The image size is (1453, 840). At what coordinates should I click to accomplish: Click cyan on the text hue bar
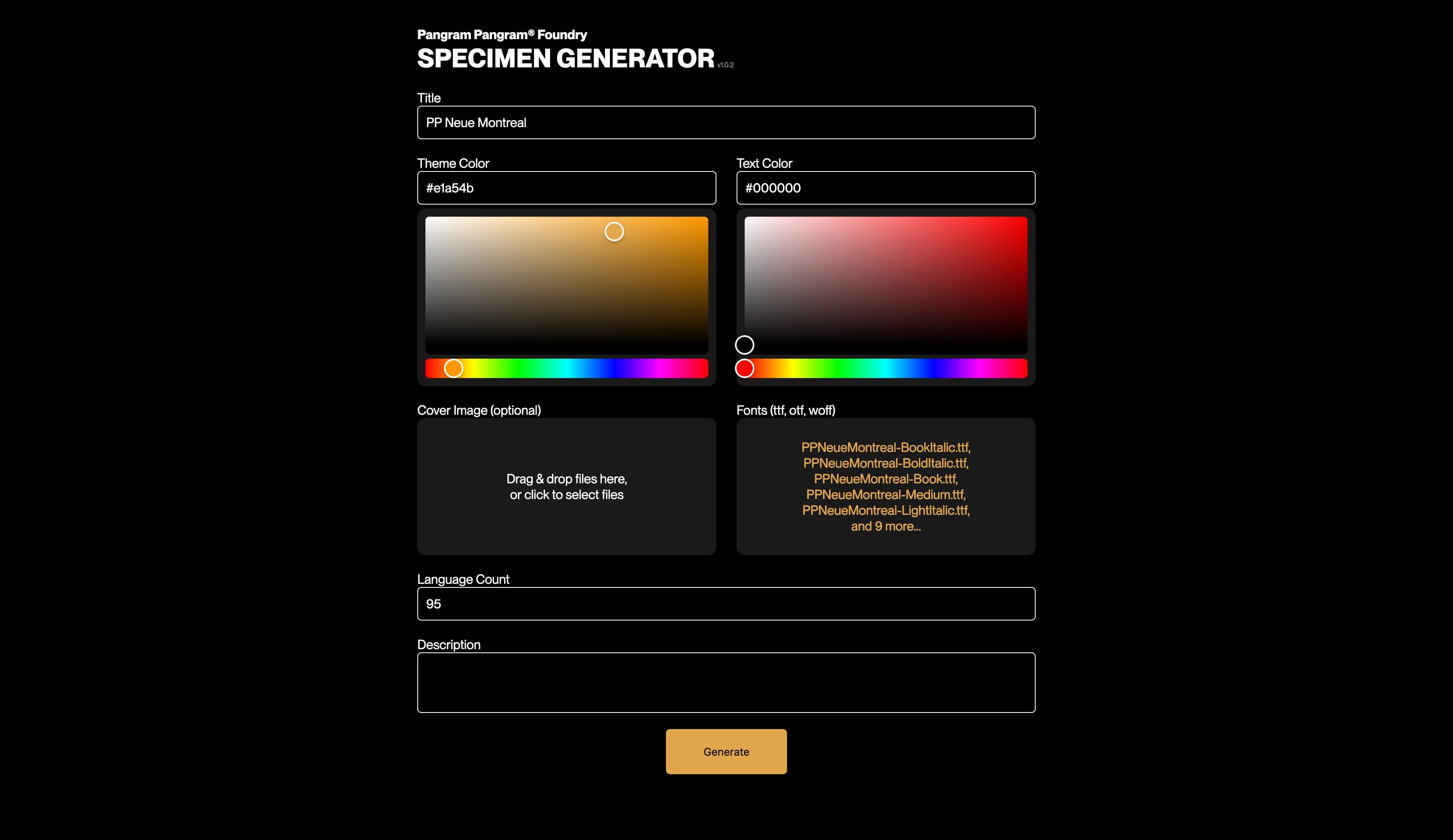(886, 368)
